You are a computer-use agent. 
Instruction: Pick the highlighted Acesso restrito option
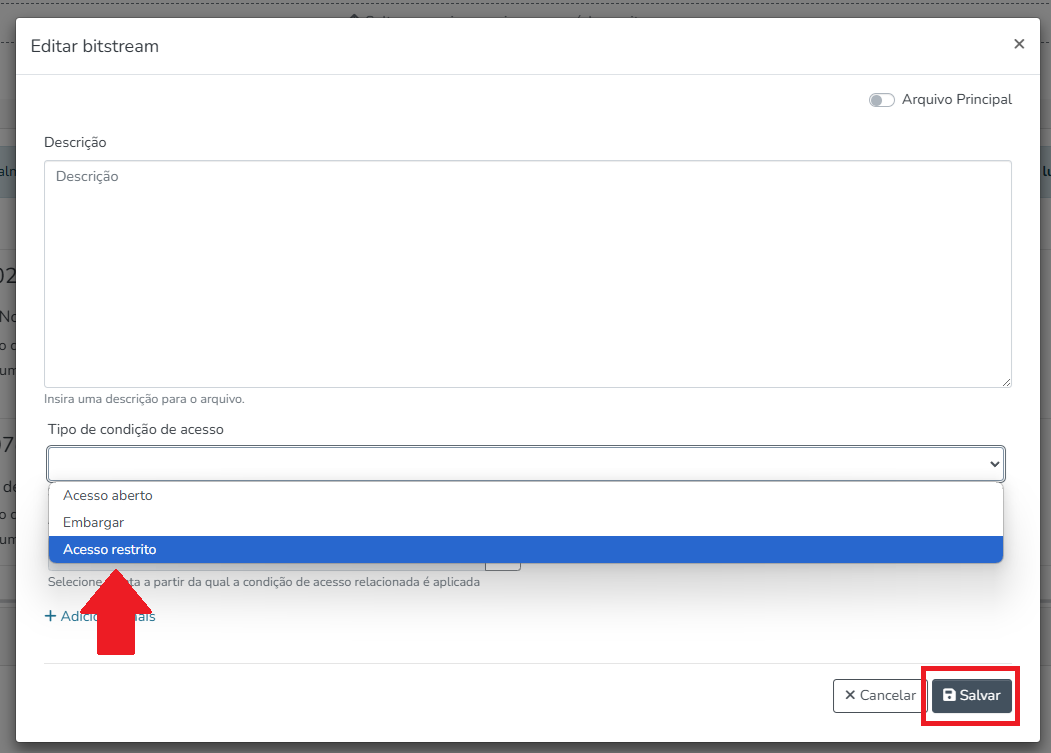[110, 549]
